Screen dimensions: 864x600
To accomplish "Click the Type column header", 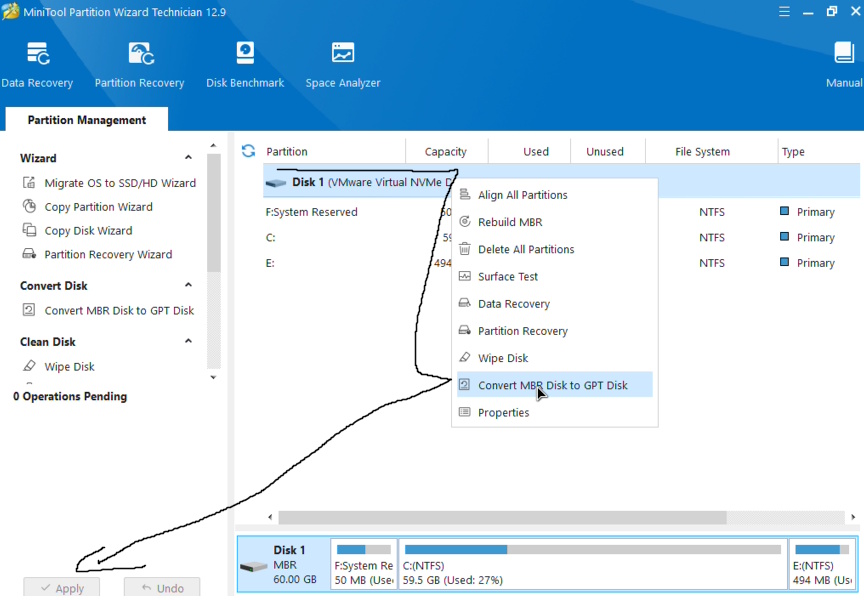I will (793, 152).
